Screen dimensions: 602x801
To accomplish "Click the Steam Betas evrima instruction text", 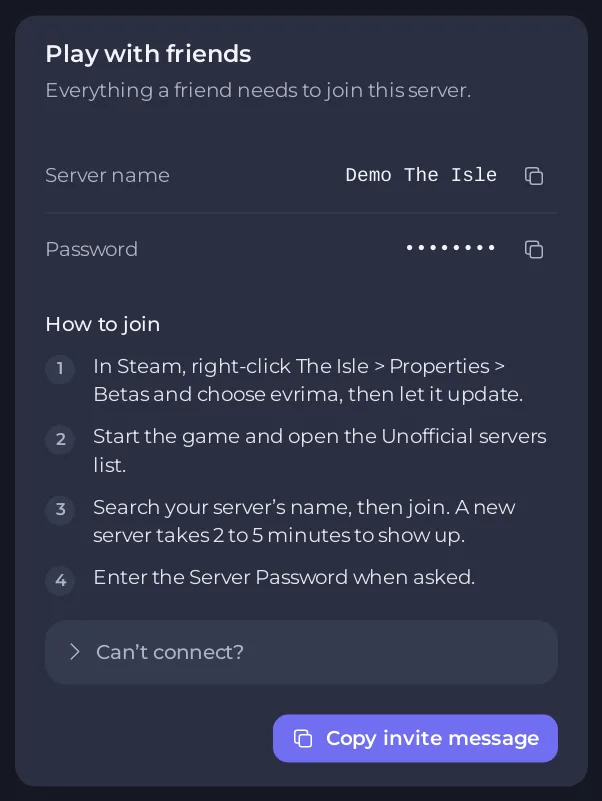I will (x=308, y=380).
